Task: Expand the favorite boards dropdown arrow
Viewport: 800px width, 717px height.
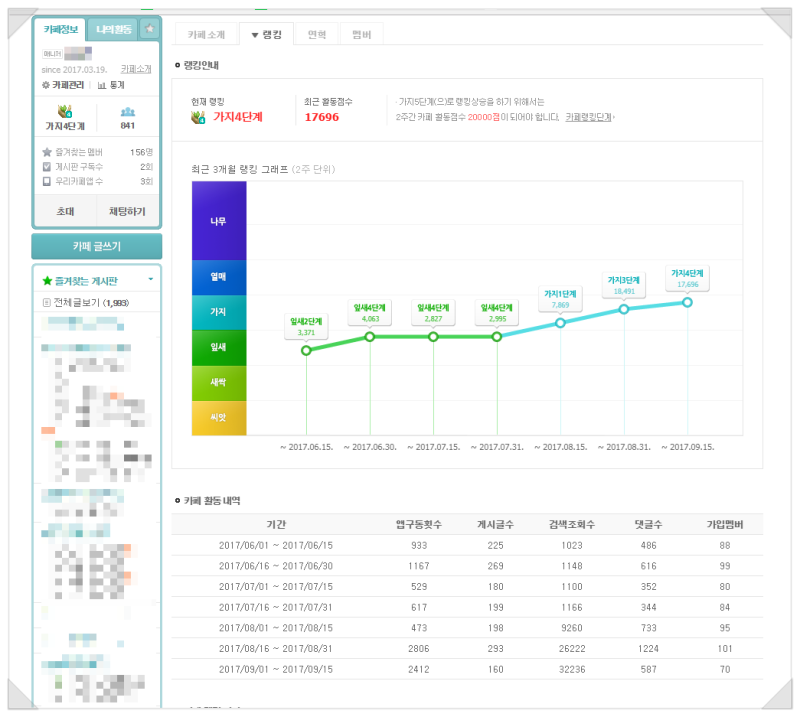Action: tap(151, 279)
